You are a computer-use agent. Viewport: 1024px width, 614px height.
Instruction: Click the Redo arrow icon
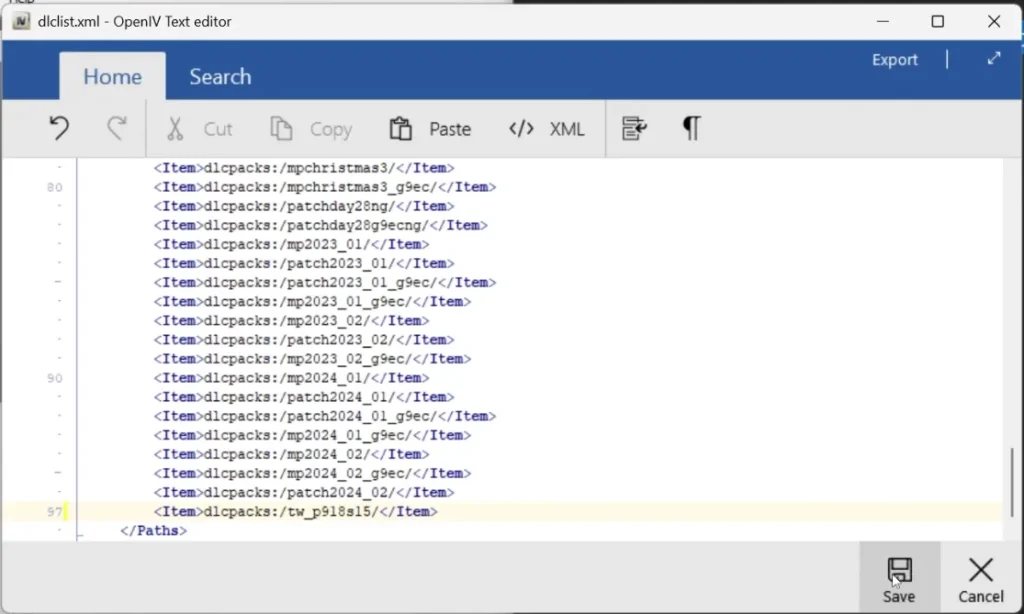(117, 128)
